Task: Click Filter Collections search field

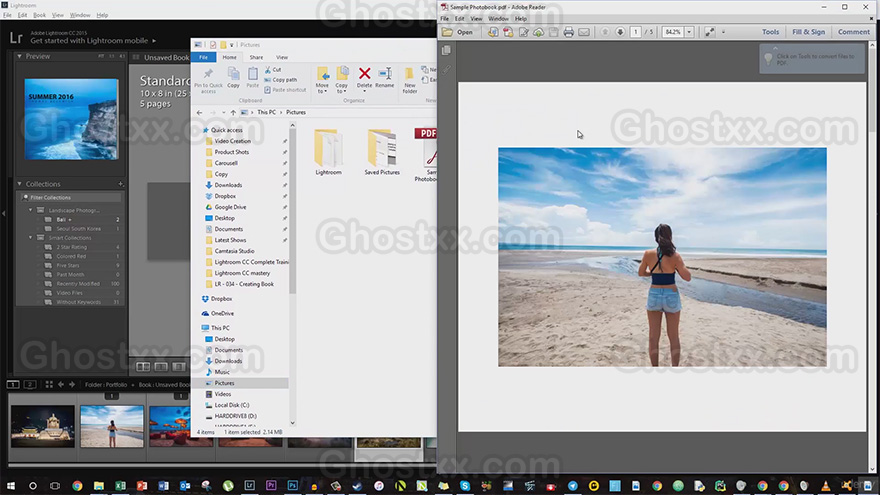Action: 71,198
